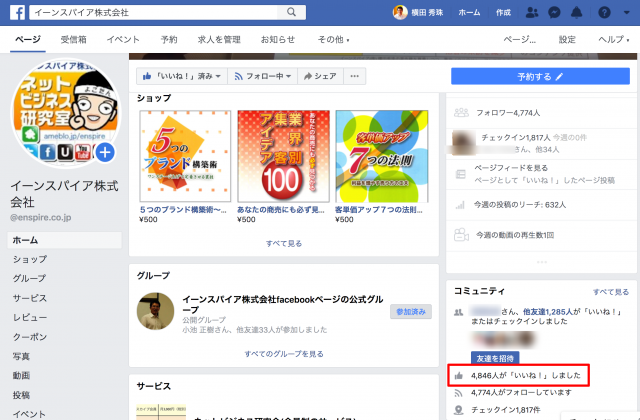Open the three-dots more options button
The height and width of the screenshot is (420, 640).
355,76
